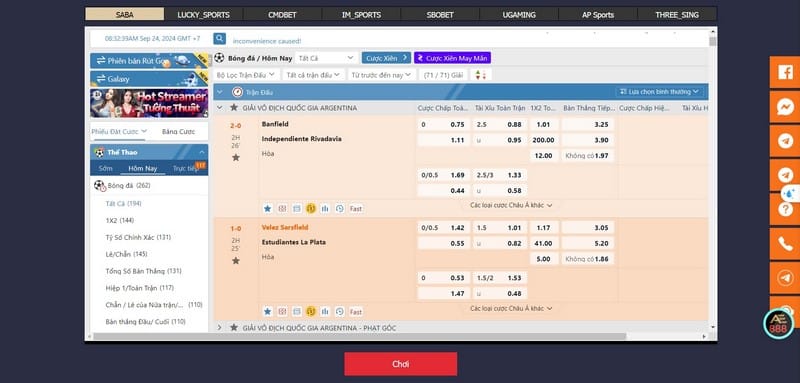Toggle star for Giải Vô Địch Quốc Gia Argentina
800x383 pixels.
234,108
